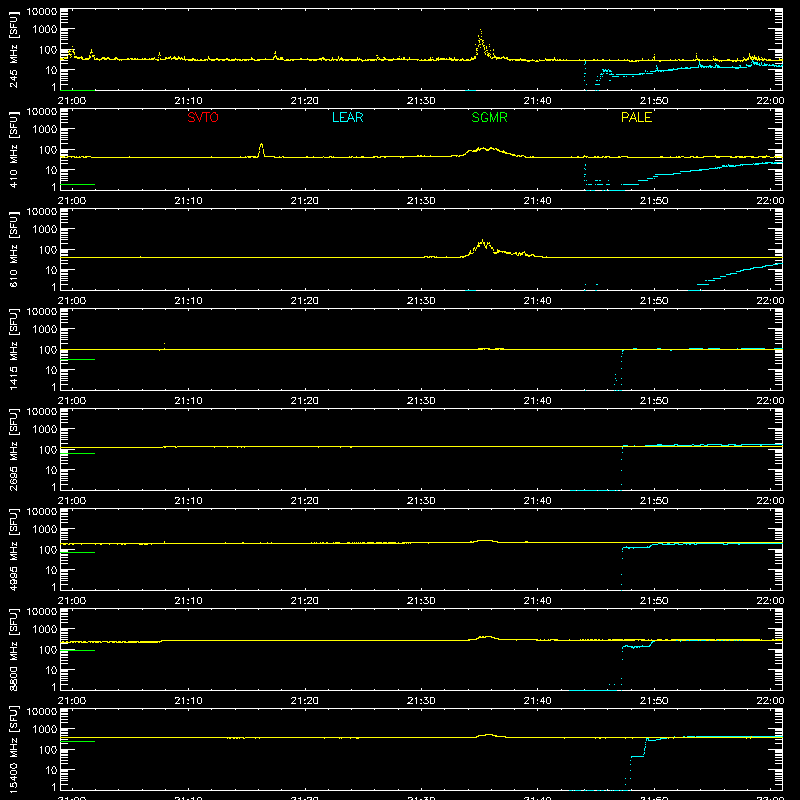Click the 21:00 time label under 4995 MHz plot
The image size is (800, 800).
pyautogui.click(x=71, y=601)
